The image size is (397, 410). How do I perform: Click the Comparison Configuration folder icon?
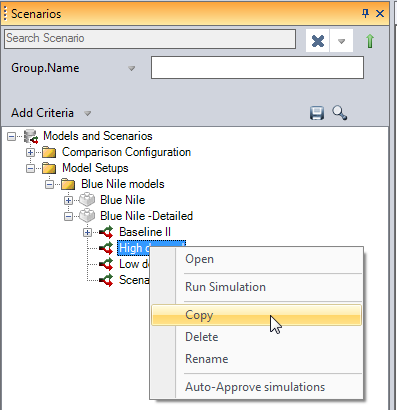[49, 152]
